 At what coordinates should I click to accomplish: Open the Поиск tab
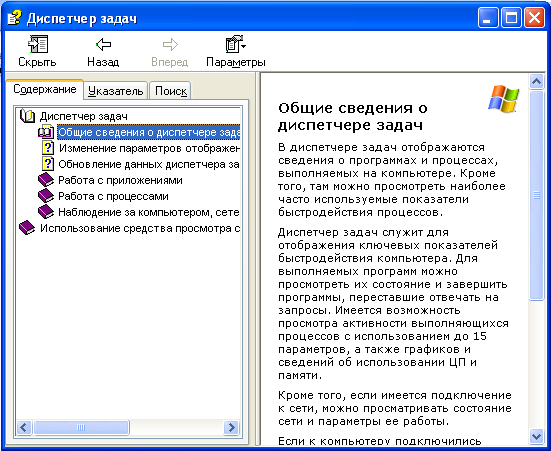coord(170,91)
